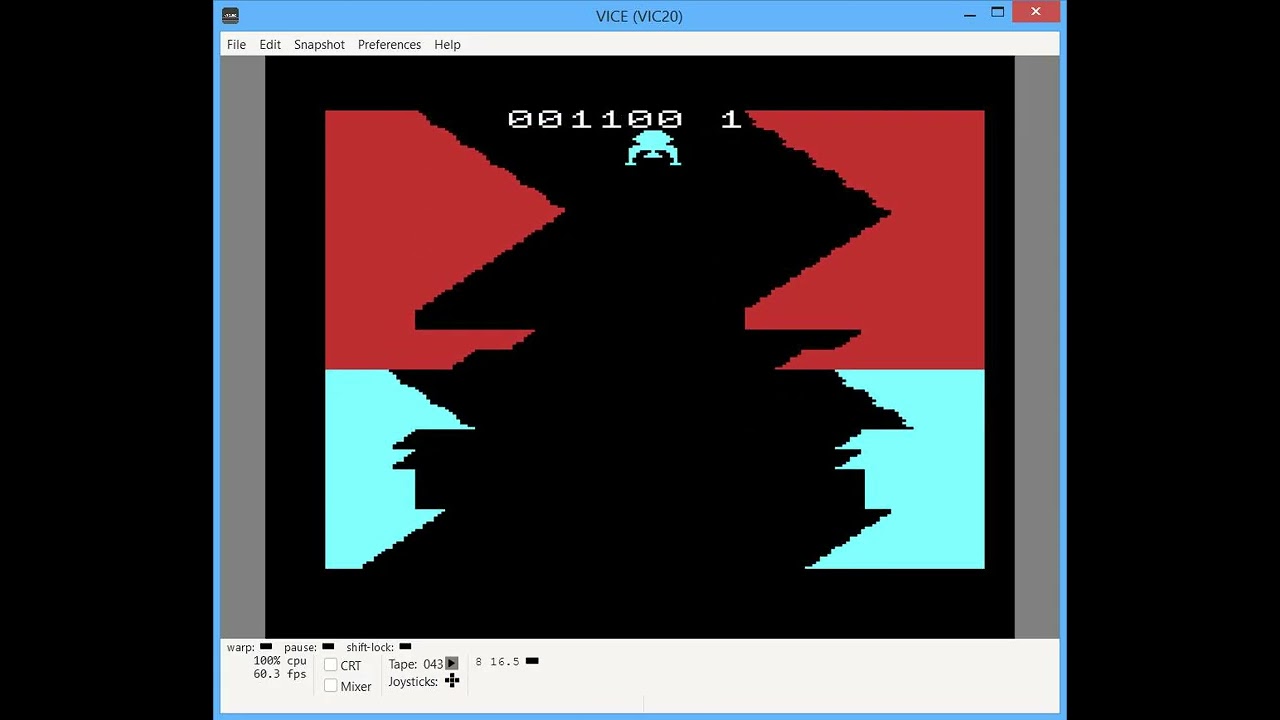Close the VICE emulator window
Screen dimensions: 1280x720
point(1036,12)
